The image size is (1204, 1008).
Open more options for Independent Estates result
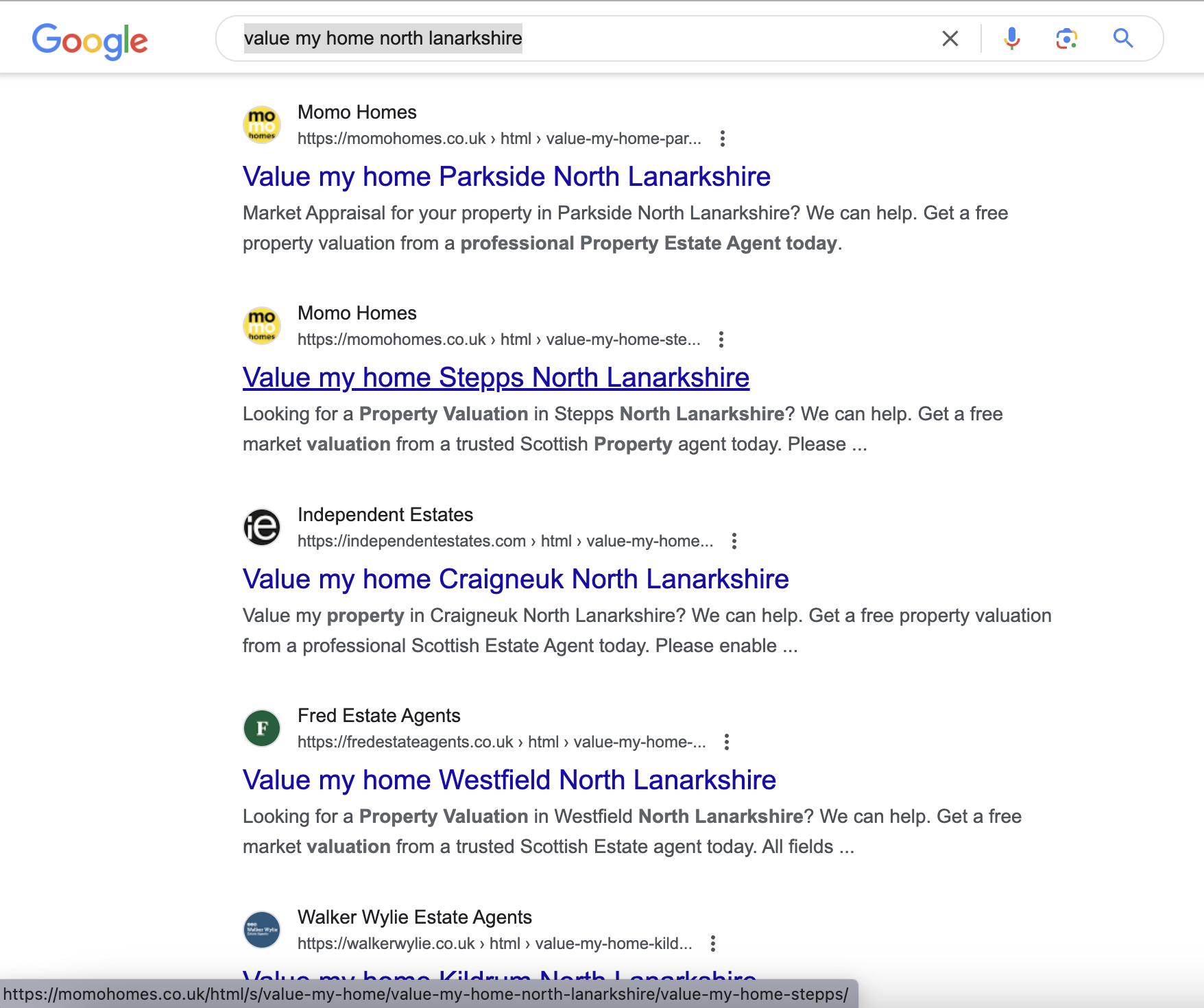[x=734, y=541]
